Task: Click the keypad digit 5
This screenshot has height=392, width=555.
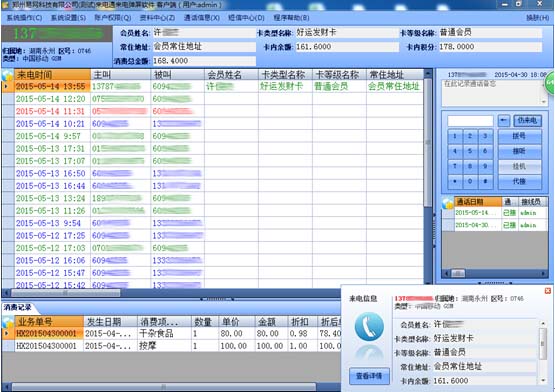Action: pos(470,151)
